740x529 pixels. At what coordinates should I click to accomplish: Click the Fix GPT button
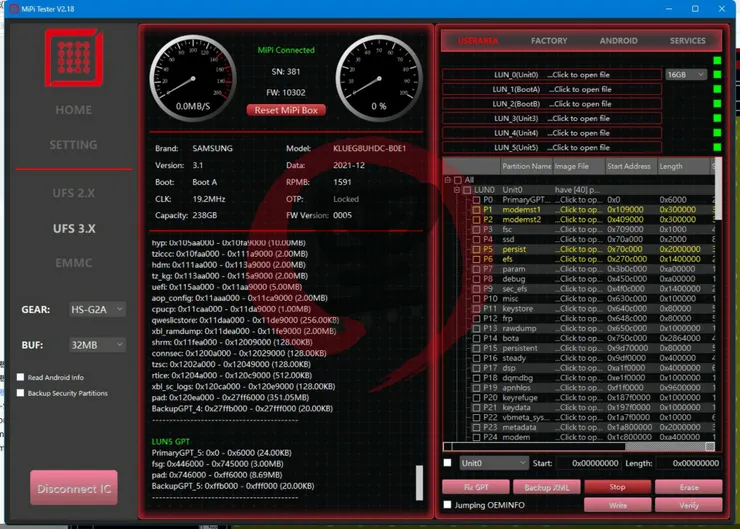click(476, 487)
